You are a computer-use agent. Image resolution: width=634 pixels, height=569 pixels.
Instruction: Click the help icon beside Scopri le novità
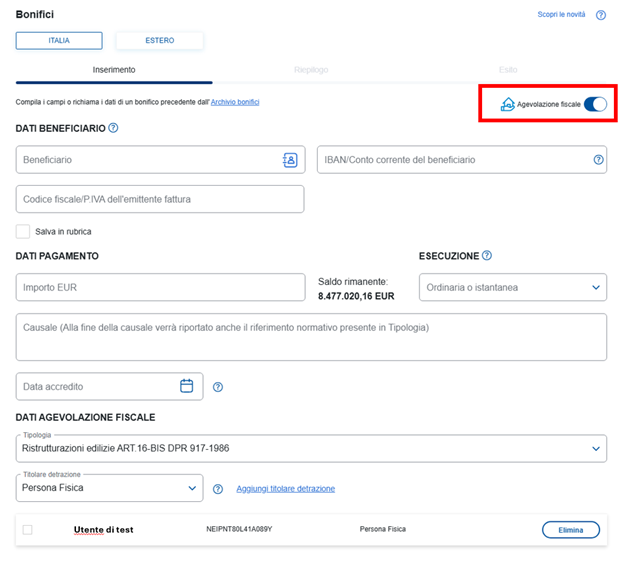pos(601,15)
